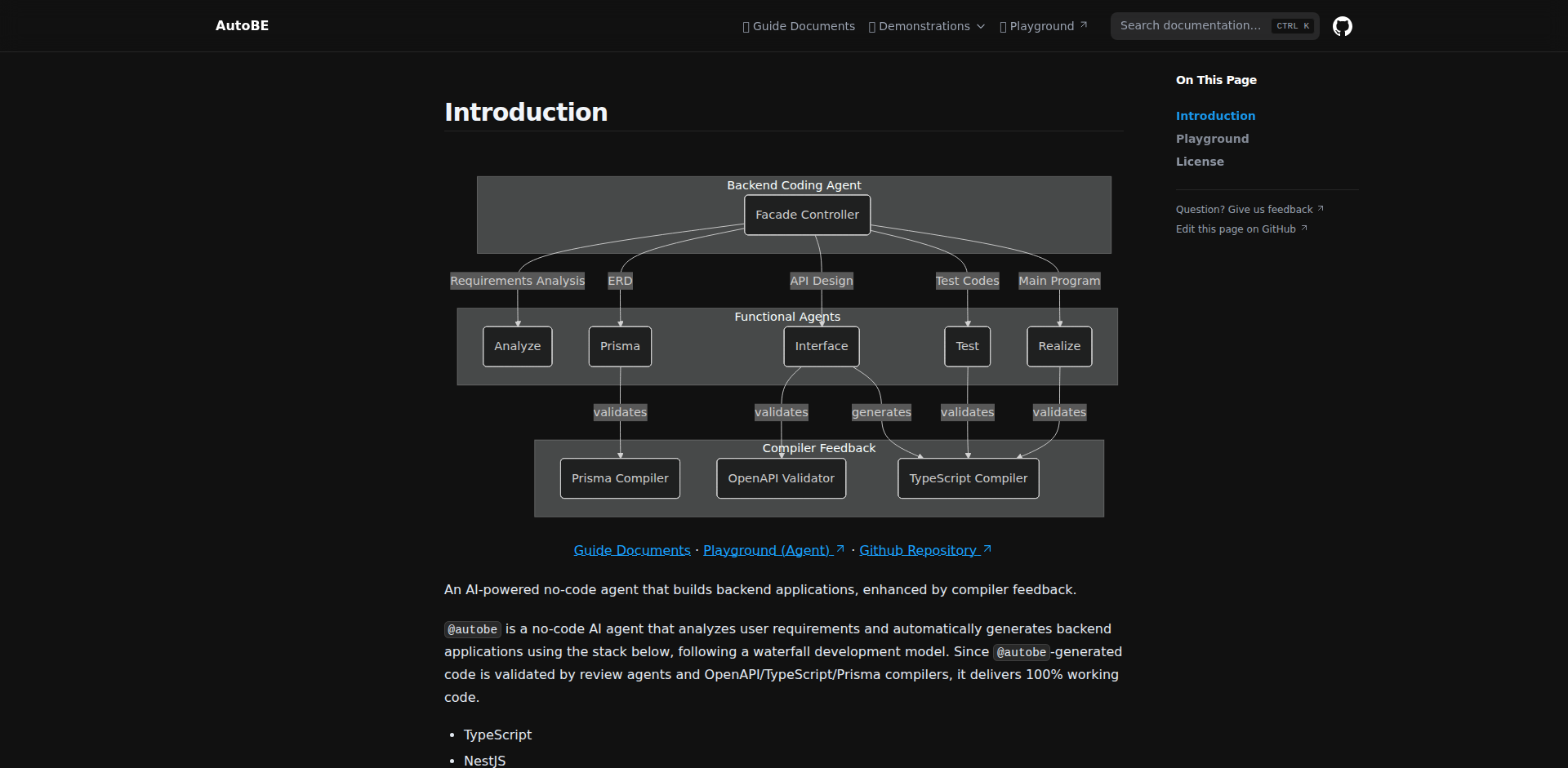The height and width of the screenshot is (768, 1568).
Task: Click the On This Page heading
Action: click(x=1216, y=80)
